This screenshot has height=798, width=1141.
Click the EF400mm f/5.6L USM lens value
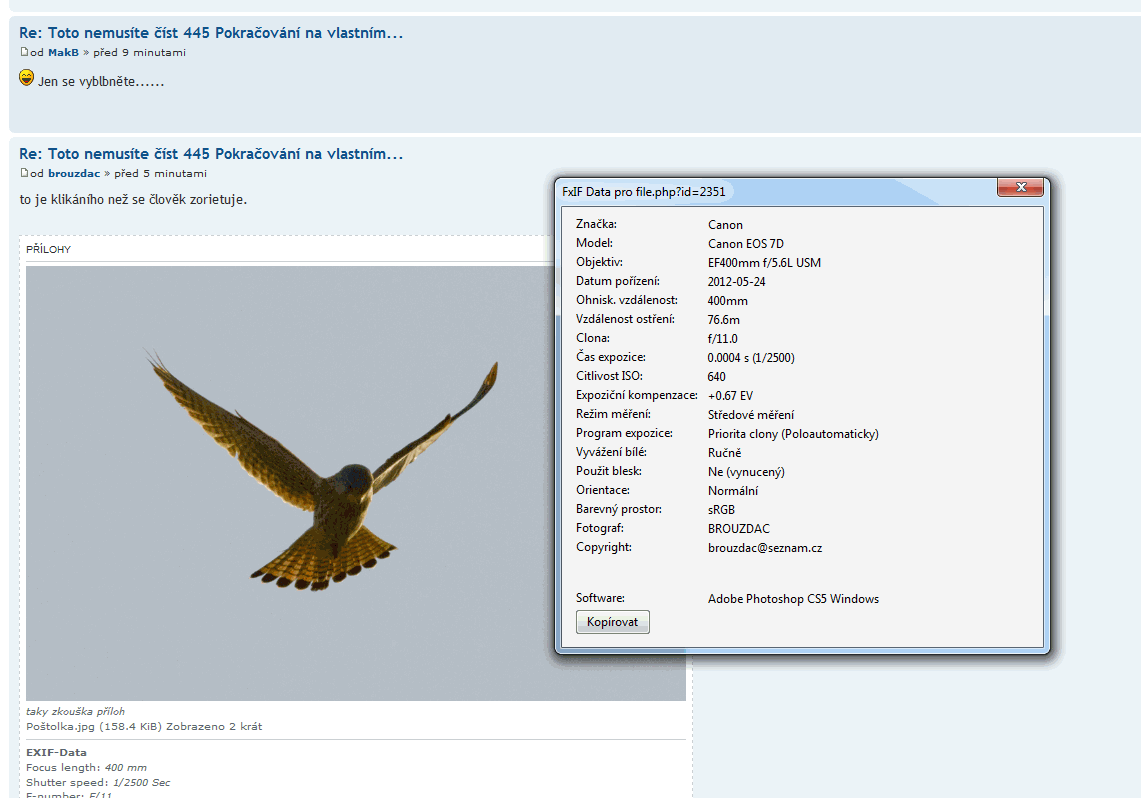tap(764, 263)
